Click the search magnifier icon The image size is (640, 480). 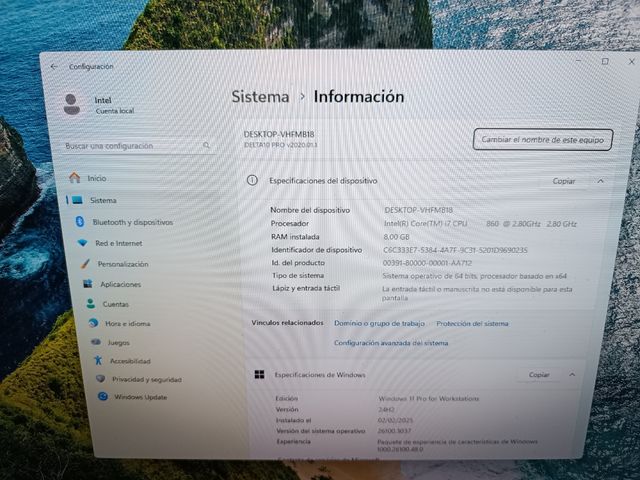207,145
